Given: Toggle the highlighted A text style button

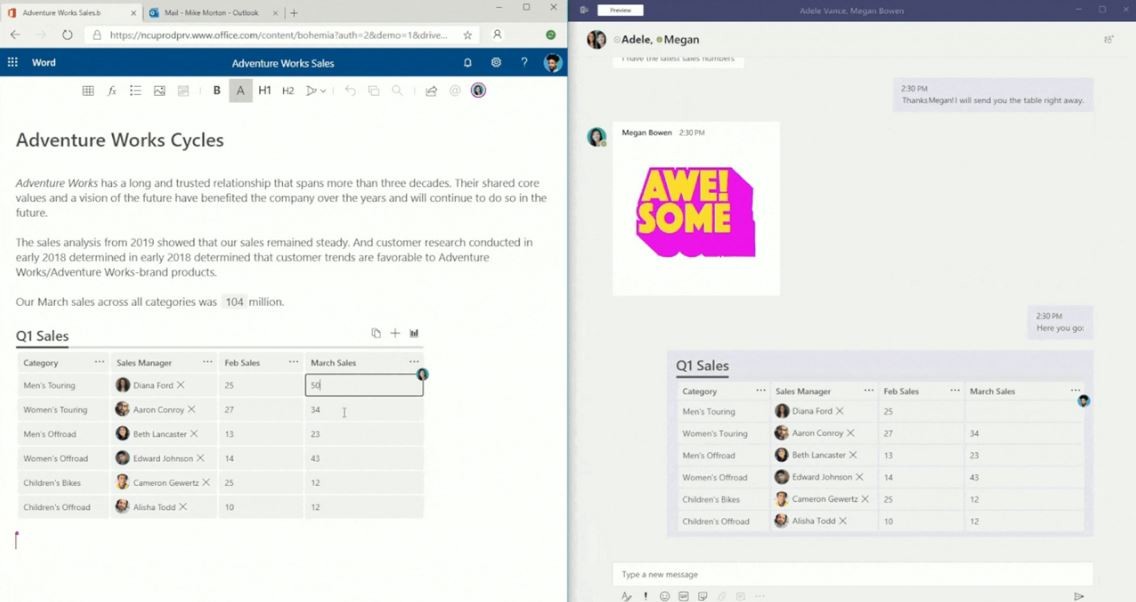Looking at the screenshot, I should pyautogui.click(x=241, y=91).
